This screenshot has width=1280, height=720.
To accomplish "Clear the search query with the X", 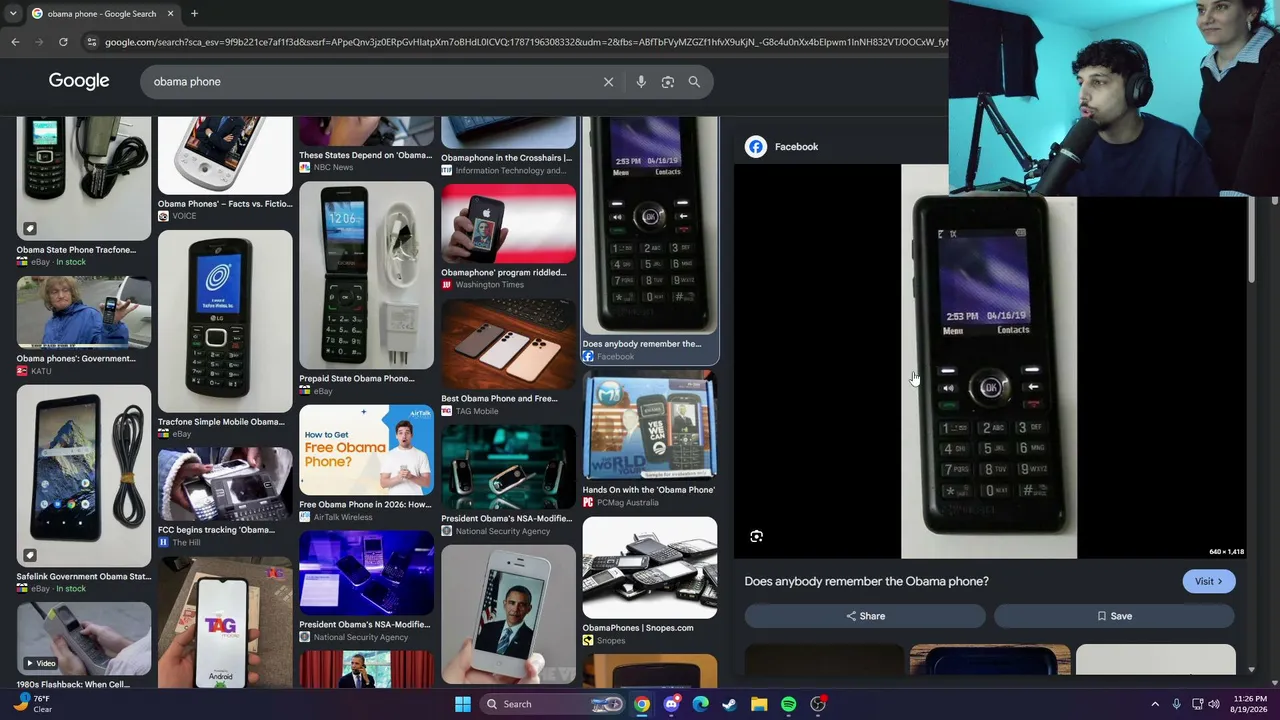I will (x=608, y=82).
